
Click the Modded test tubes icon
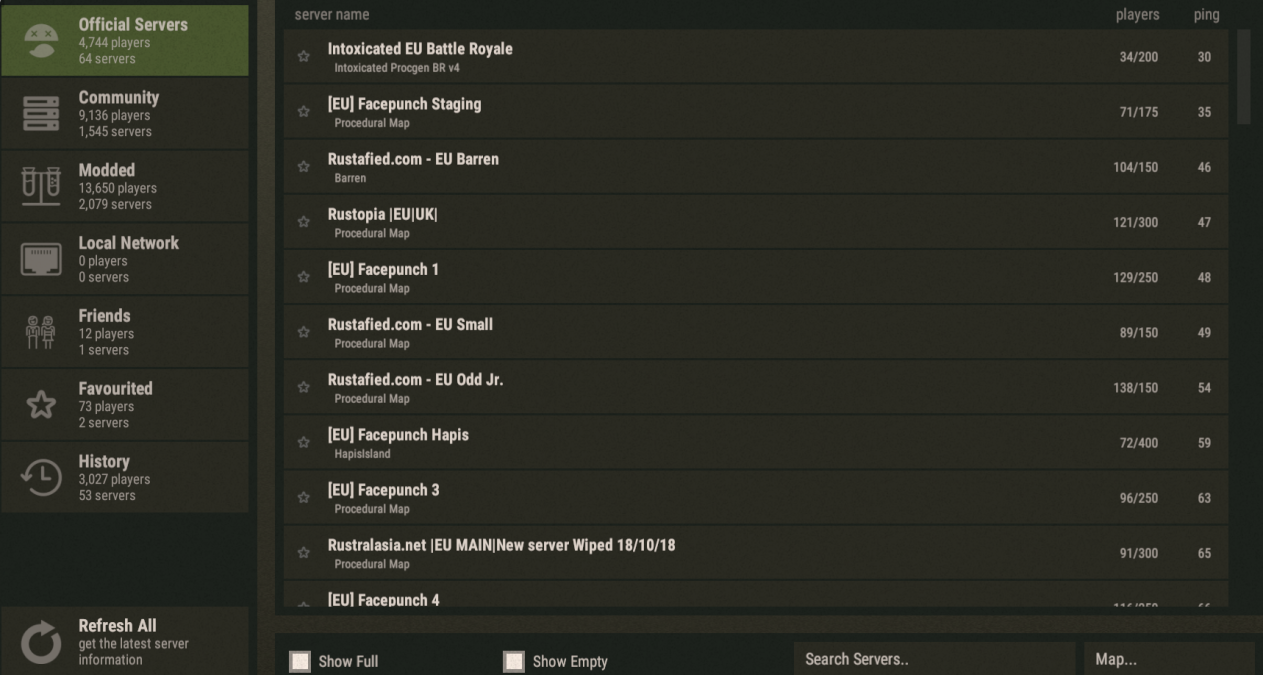[x=41, y=187]
